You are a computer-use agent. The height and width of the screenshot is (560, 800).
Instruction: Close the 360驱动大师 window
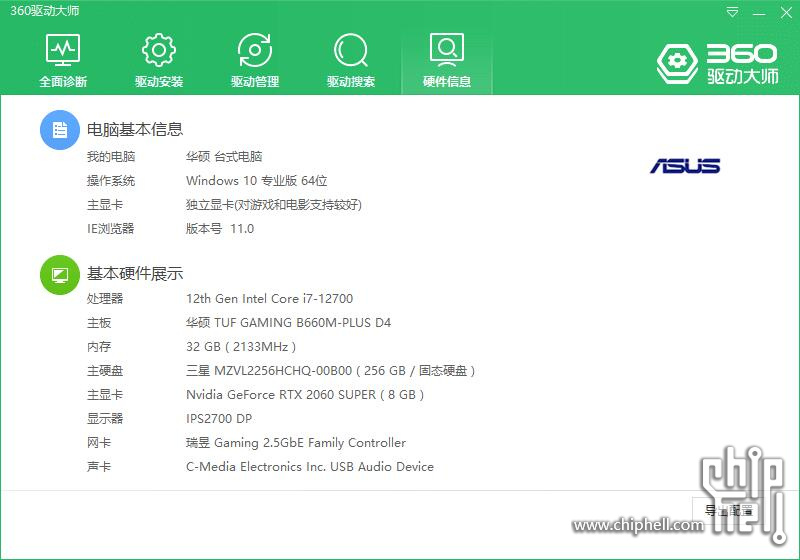point(786,12)
